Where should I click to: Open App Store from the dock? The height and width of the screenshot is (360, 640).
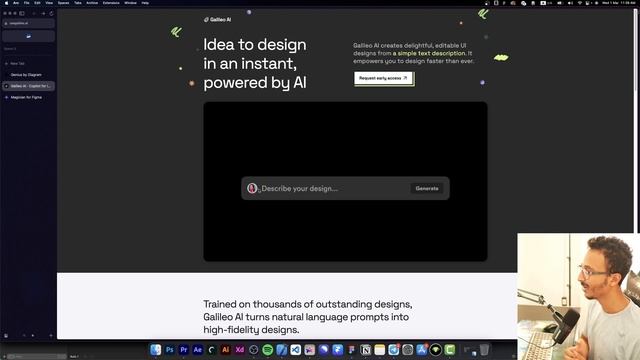coord(422,350)
